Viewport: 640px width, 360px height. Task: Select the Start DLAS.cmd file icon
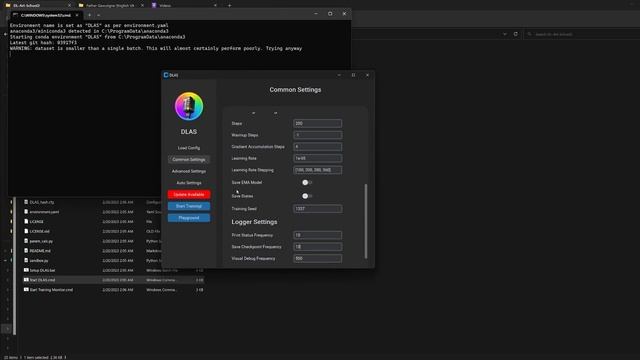coord(26,280)
